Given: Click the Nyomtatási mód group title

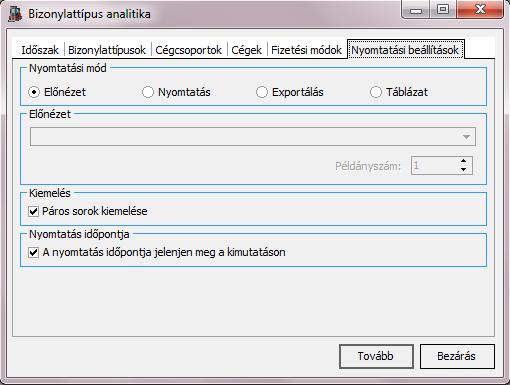Looking at the screenshot, I should point(68,68).
